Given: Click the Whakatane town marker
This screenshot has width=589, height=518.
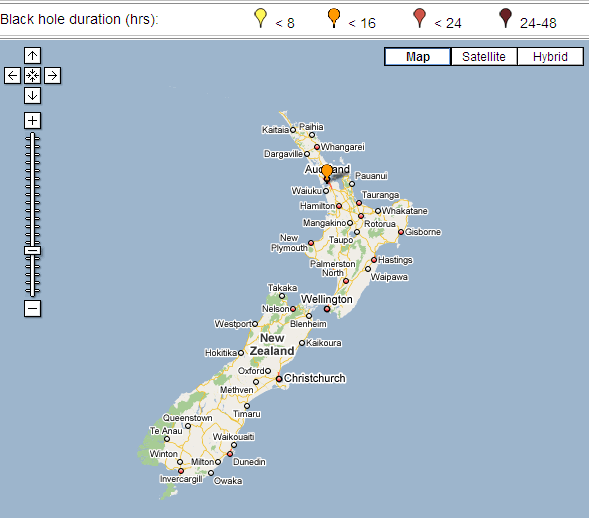Looking at the screenshot, I should pos(378,211).
